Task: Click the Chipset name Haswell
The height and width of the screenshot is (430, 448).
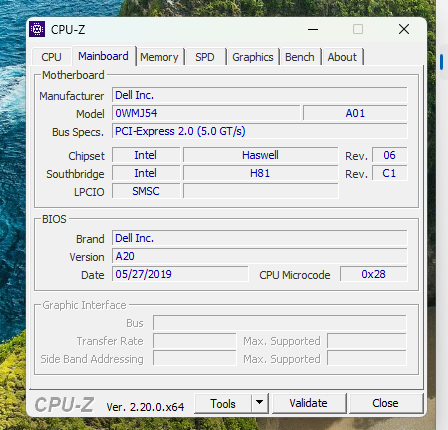Action: [261, 155]
